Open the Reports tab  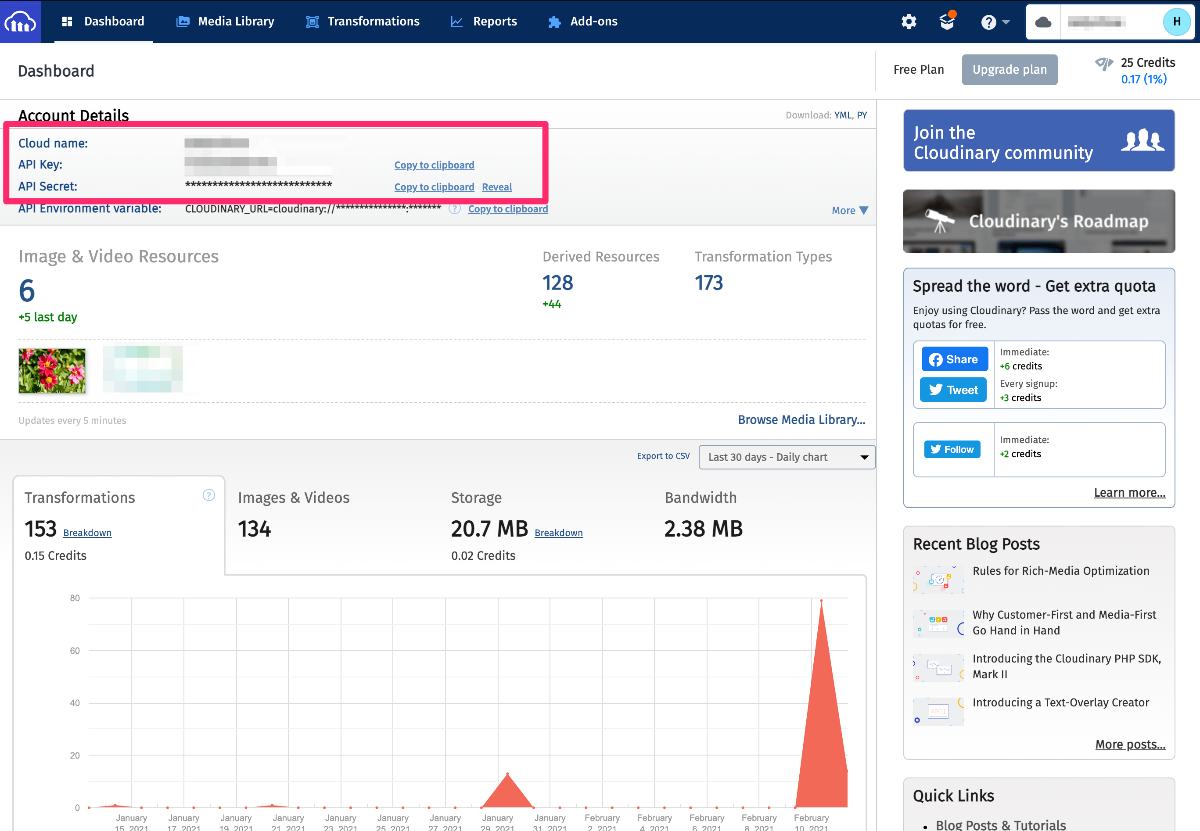click(484, 21)
